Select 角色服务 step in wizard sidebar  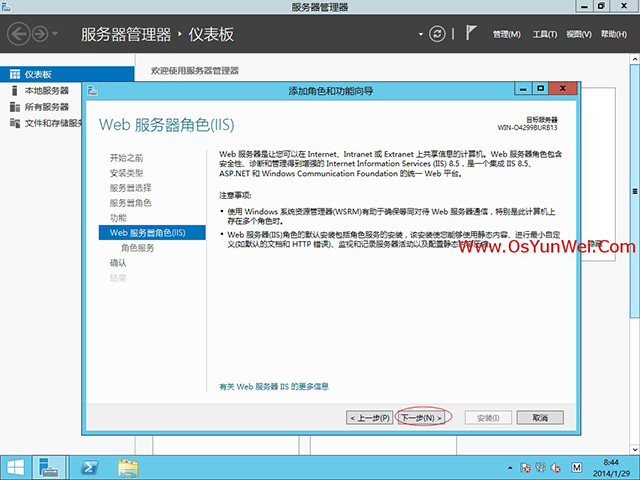pos(138,247)
